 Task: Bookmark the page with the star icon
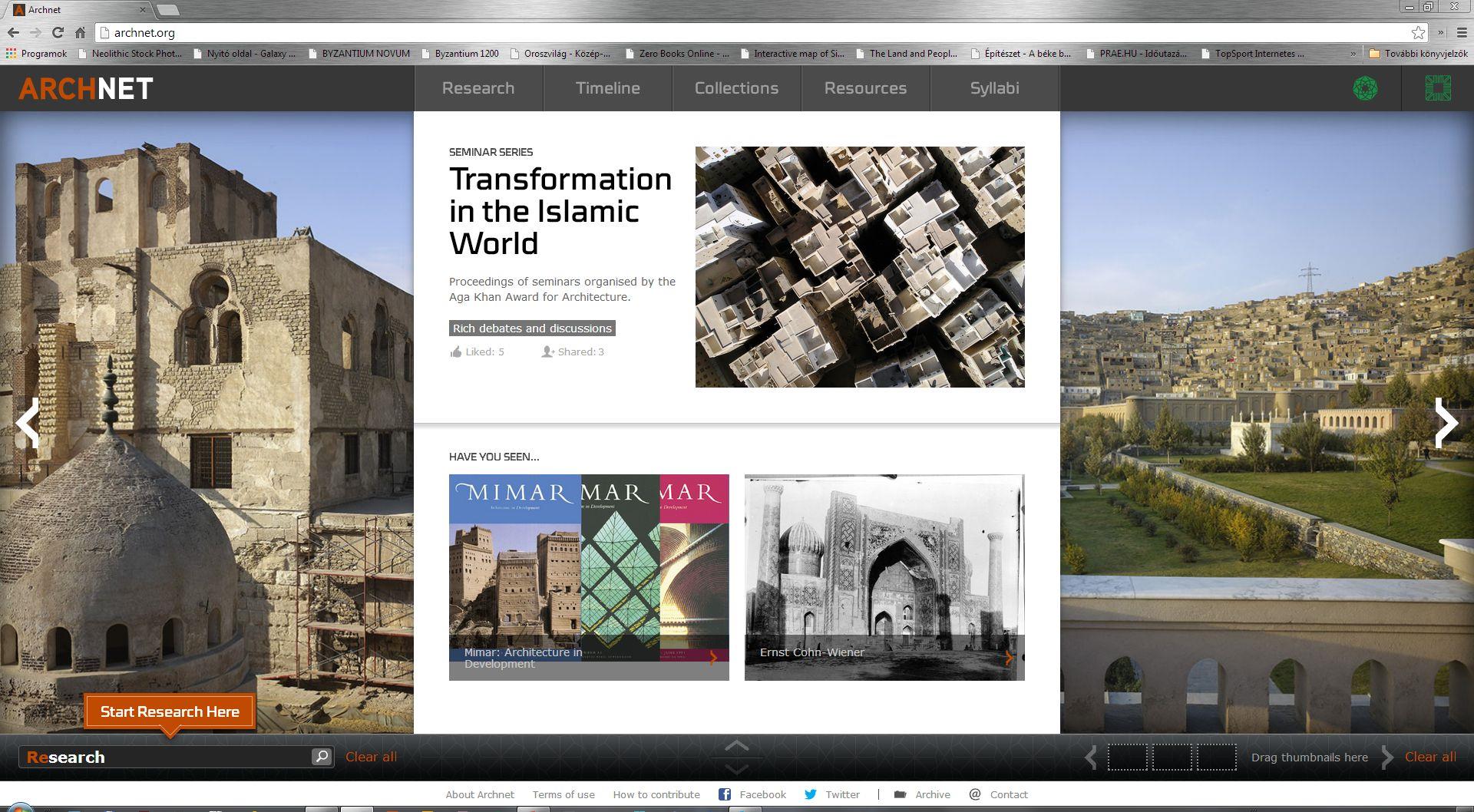coord(1418,32)
